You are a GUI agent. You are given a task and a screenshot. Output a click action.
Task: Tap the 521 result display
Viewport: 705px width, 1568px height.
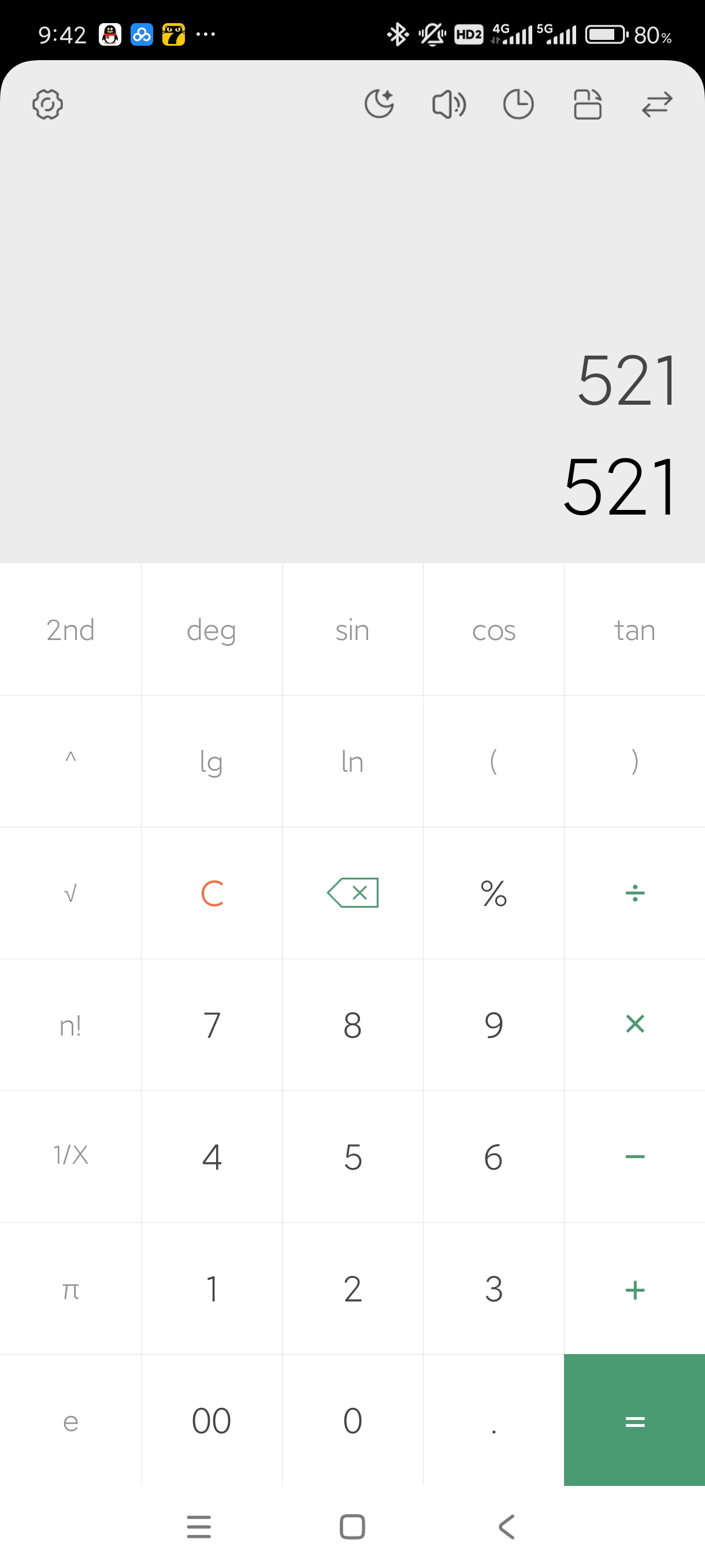pyautogui.click(x=619, y=486)
